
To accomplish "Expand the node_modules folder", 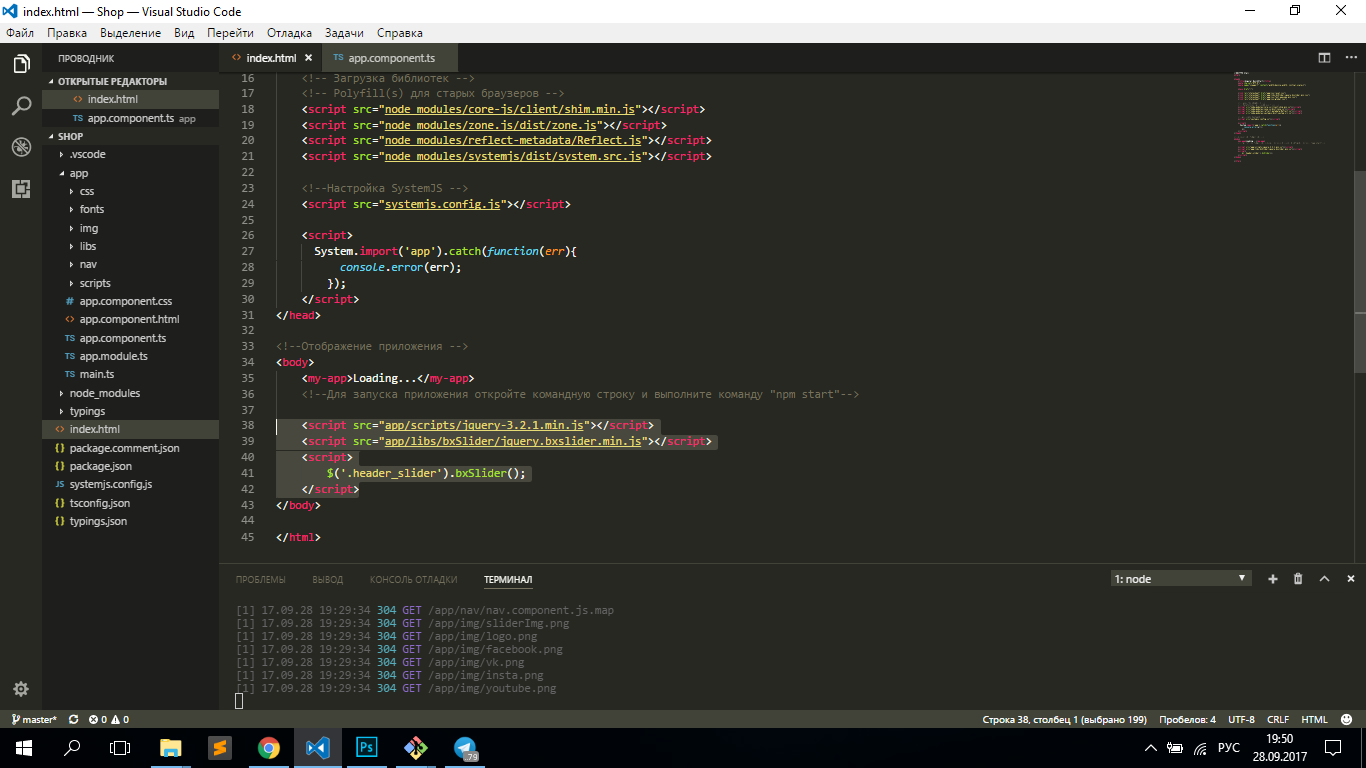I will 104,393.
